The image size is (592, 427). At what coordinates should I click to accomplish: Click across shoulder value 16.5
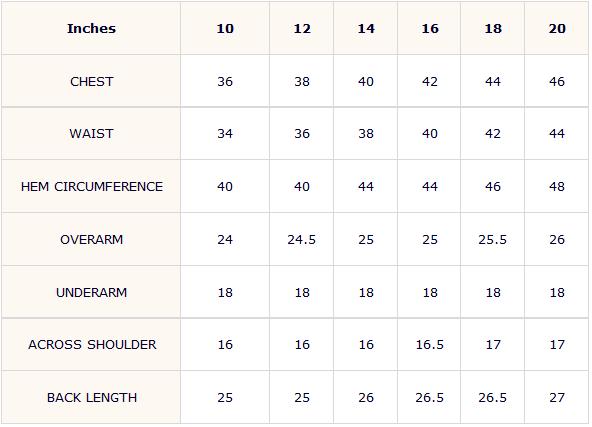(x=430, y=345)
